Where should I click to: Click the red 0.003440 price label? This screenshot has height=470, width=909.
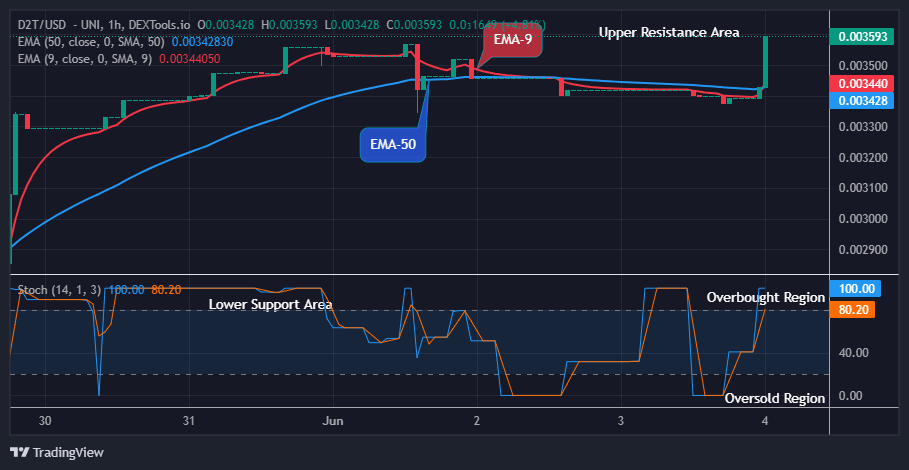[859, 83]
